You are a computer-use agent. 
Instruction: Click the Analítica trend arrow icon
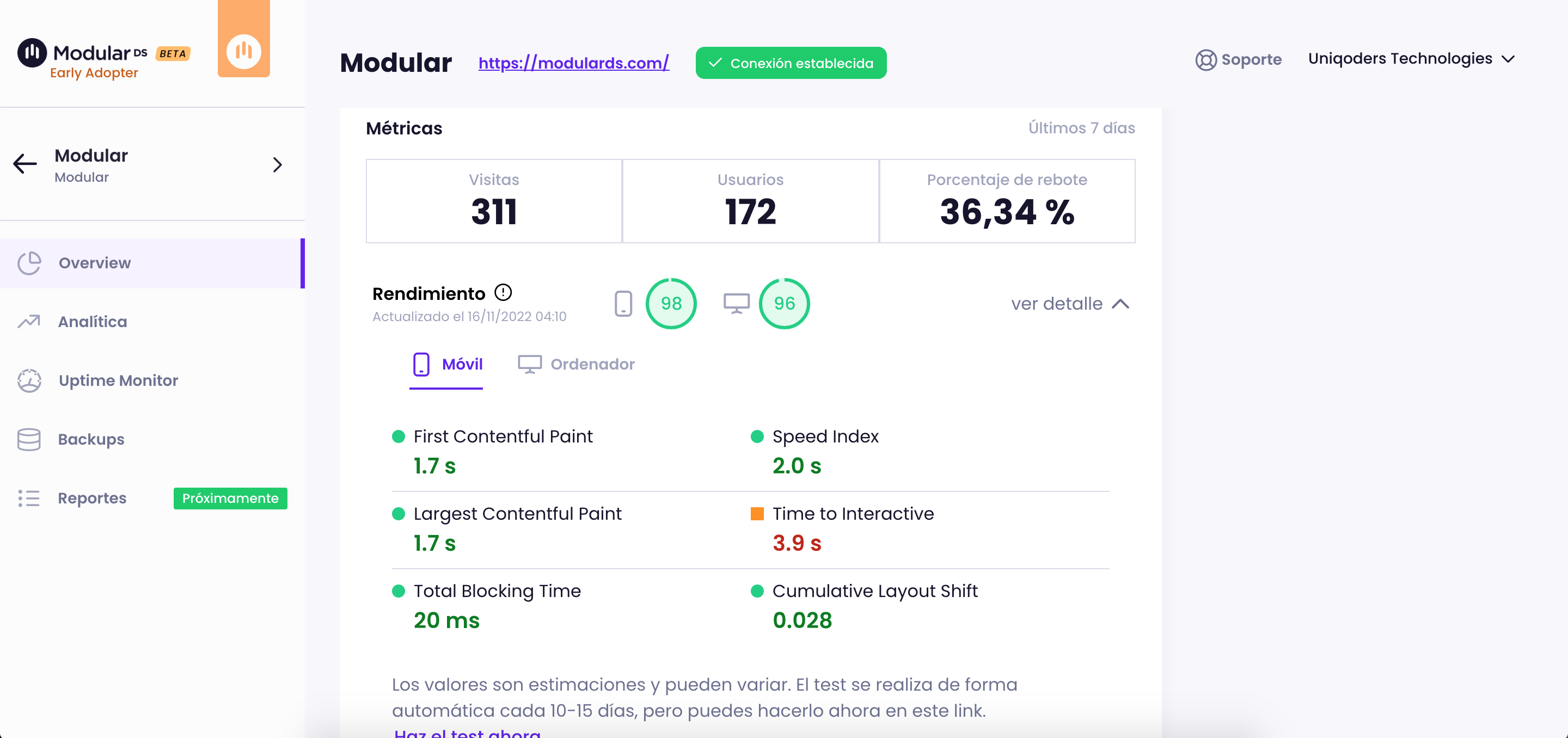coord(29,321)
